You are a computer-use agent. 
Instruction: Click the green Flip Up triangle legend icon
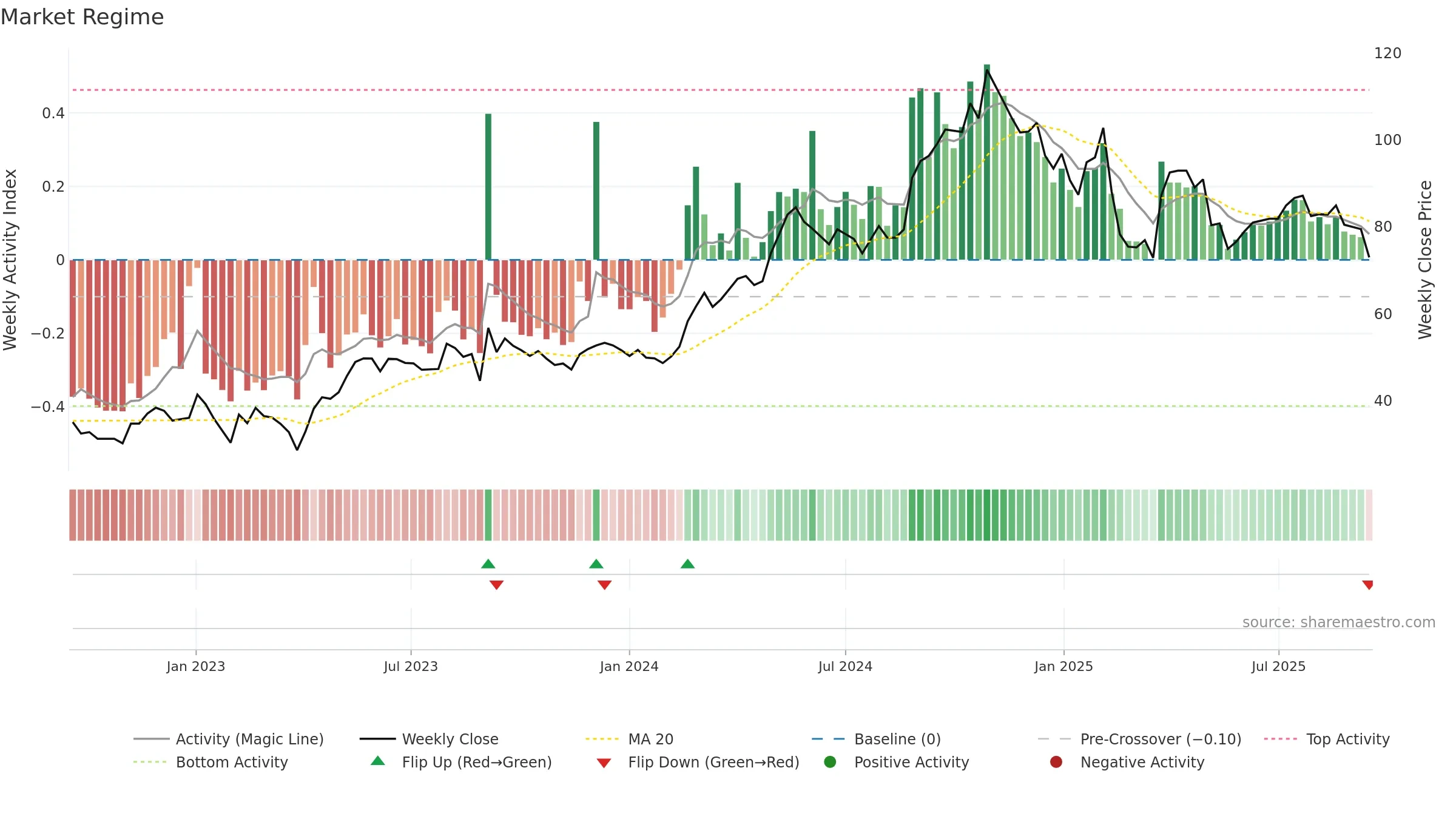tap(378, 761)
